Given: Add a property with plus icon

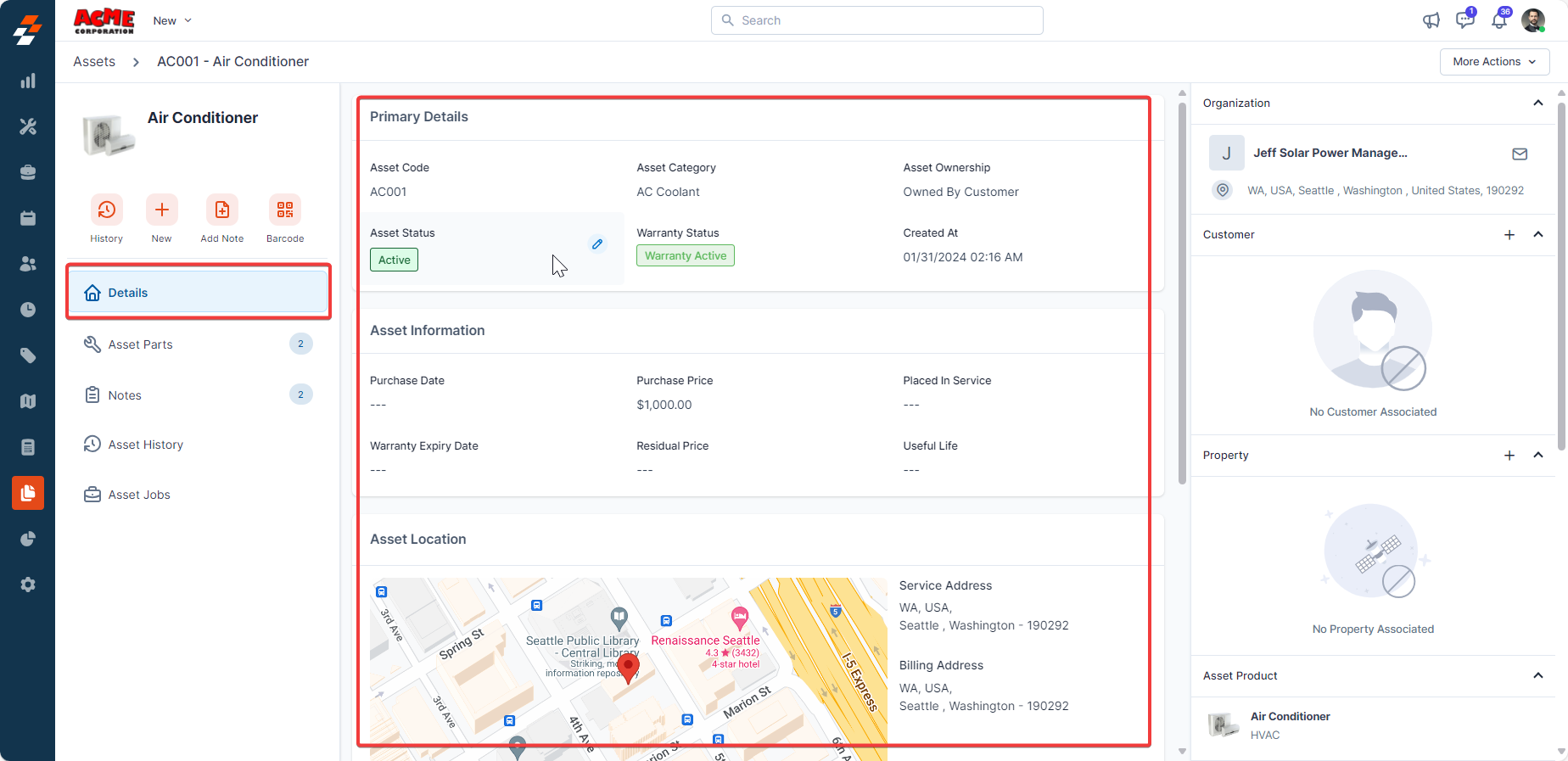Looking at the screenshot, I should (x=1509, y=456).
